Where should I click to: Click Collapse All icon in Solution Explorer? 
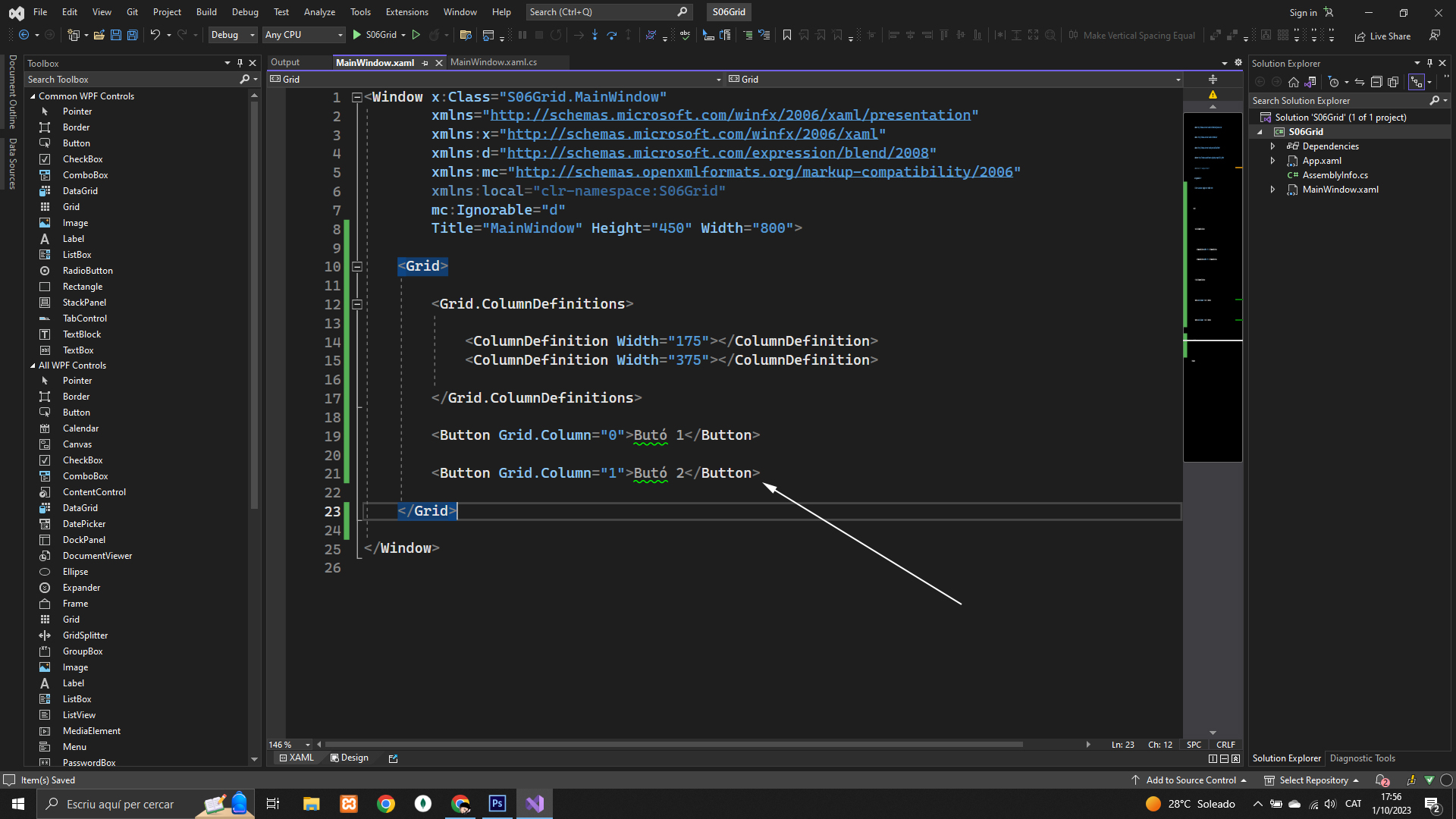pyautogui.click(x=1376, y=82)
